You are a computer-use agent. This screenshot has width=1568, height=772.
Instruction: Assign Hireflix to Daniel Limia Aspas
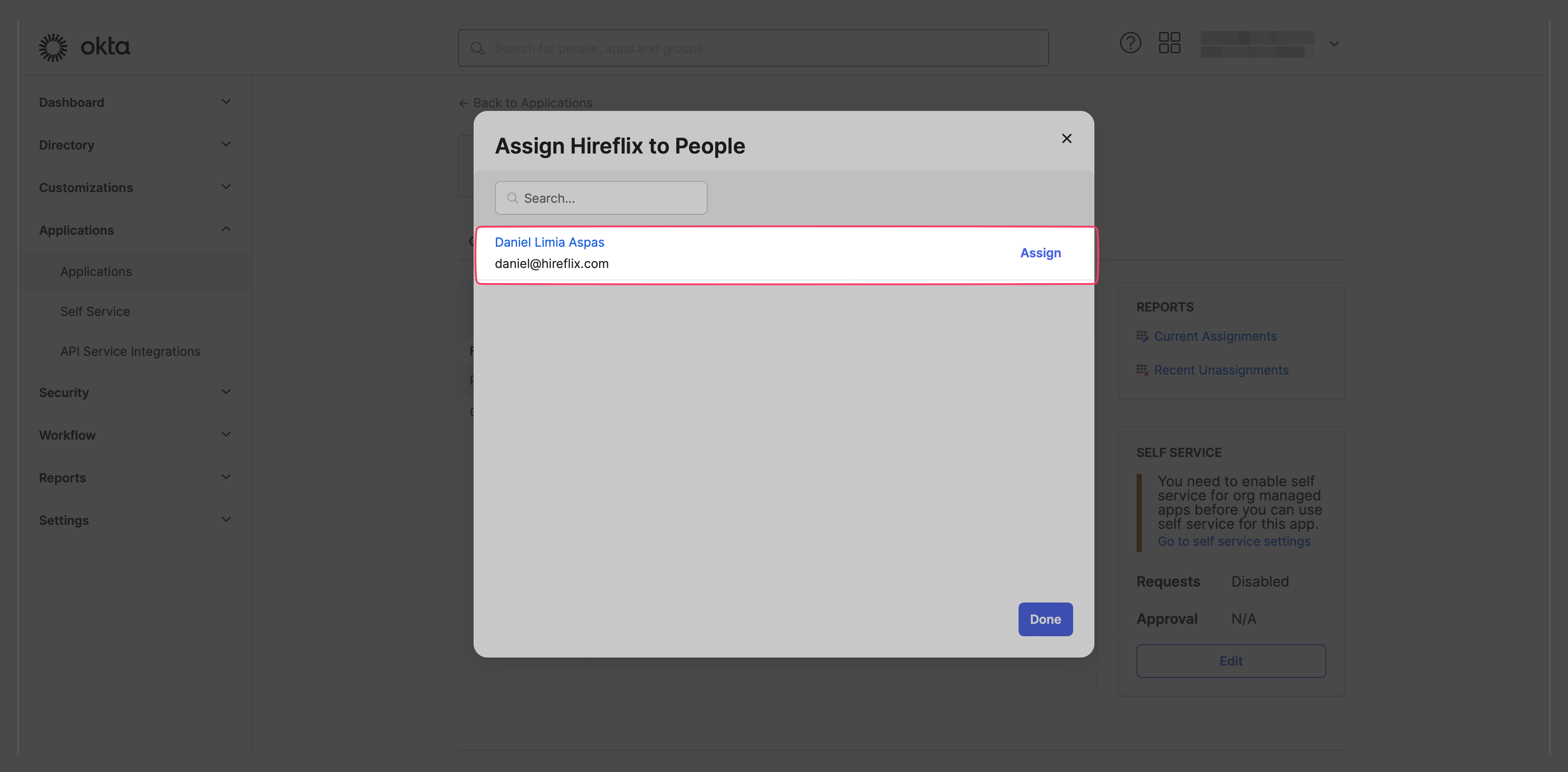pyautogui.click(x=1040, y=252)
